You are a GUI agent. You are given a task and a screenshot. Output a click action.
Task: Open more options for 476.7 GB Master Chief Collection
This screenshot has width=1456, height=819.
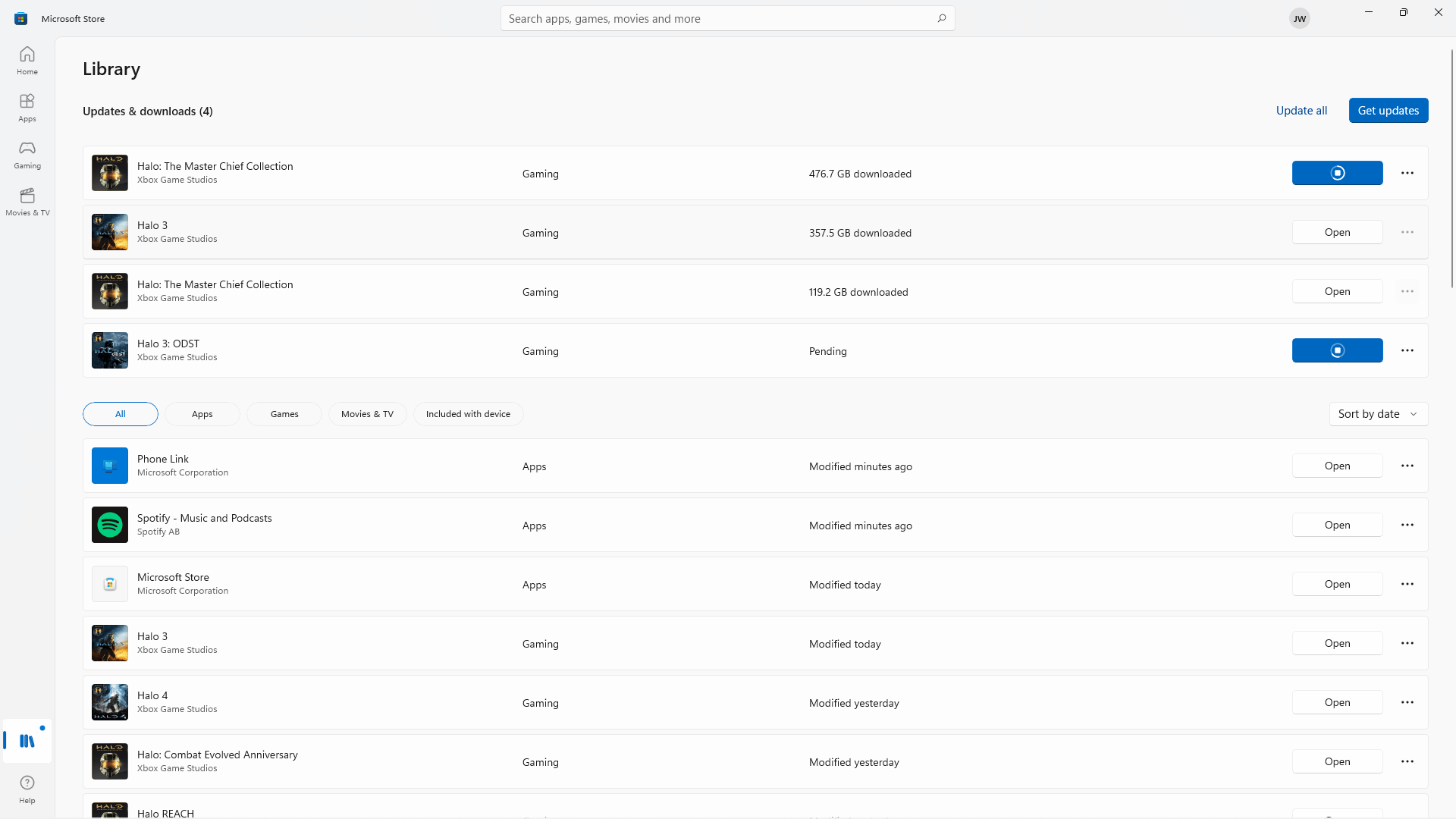click(x=1407, y=173)
